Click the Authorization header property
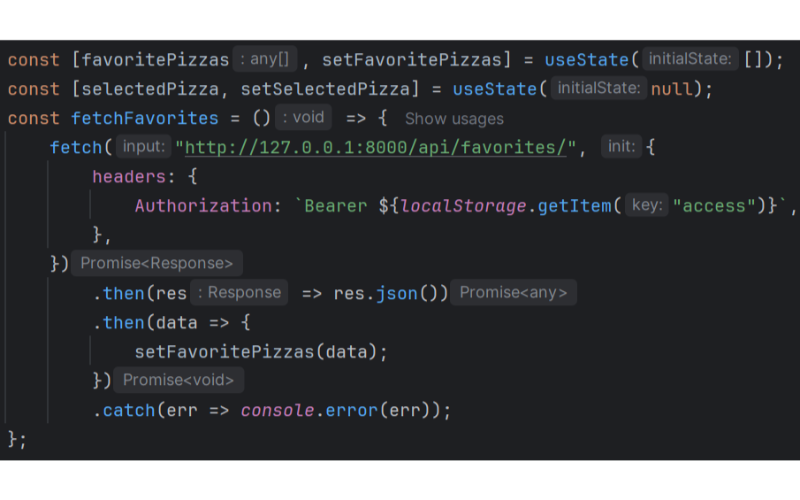The width and height of the screenshot is (800, 500). (x=203, y=206)
